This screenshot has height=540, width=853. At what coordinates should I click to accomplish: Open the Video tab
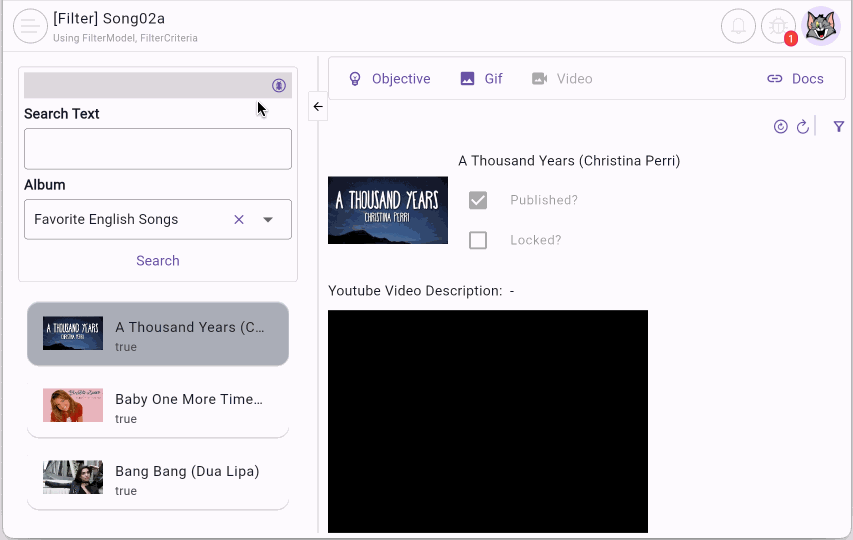[562, 79]
